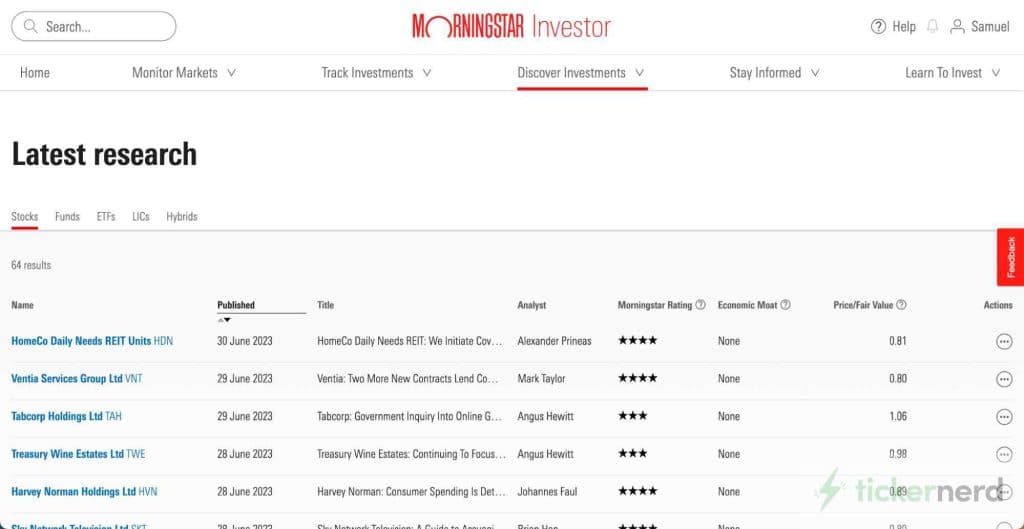Image resolution: width=1024 pixels, height=529 pixels.
Task: Click '30 June 2023' published date
Action: [245, 341]
